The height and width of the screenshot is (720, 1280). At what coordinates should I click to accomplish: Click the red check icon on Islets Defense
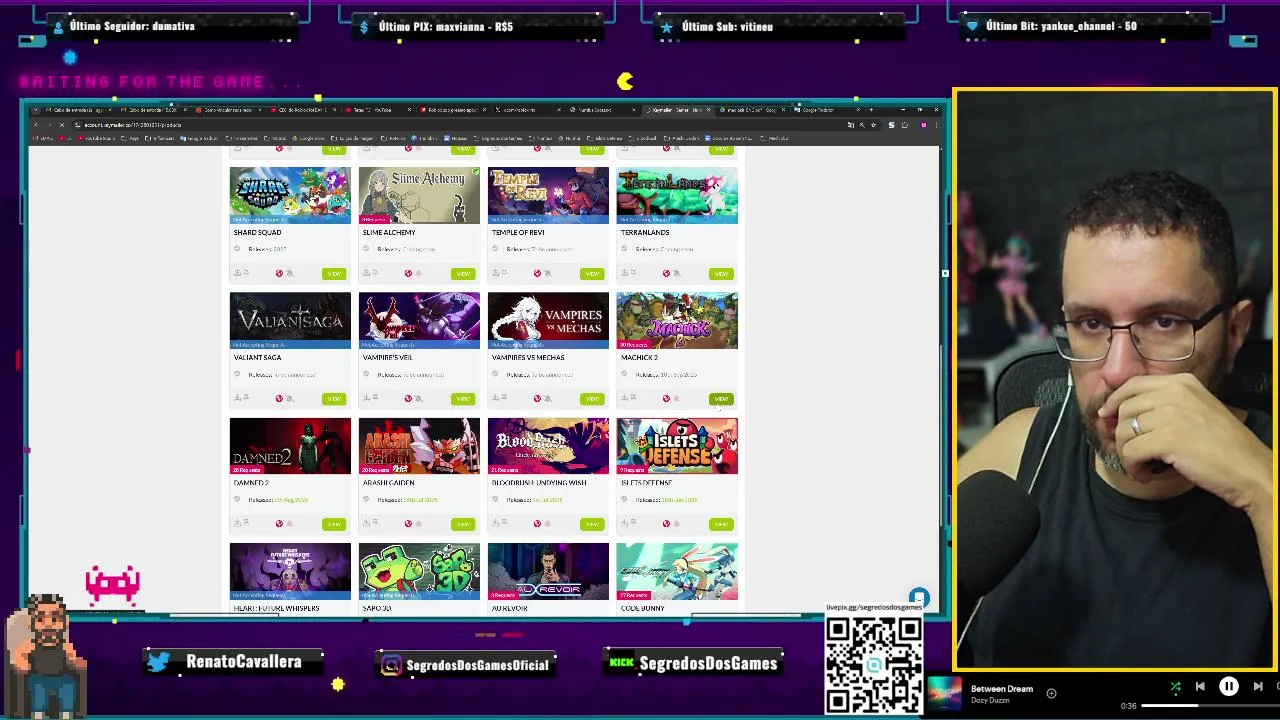coord(666,523)
